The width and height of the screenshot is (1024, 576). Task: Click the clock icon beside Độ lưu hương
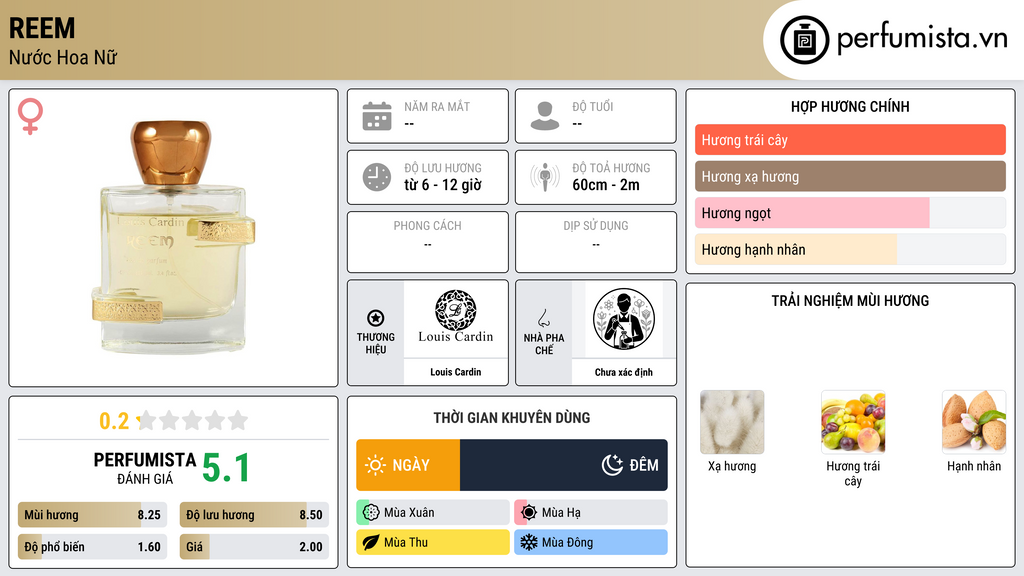[377, 177]
